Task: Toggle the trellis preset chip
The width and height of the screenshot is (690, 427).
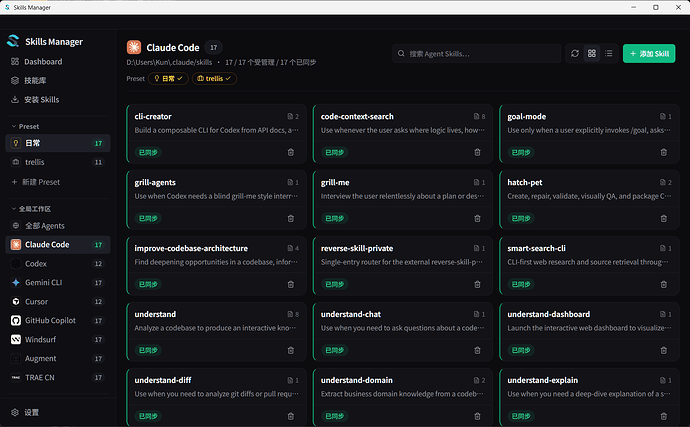Action: tap(214, 78)
